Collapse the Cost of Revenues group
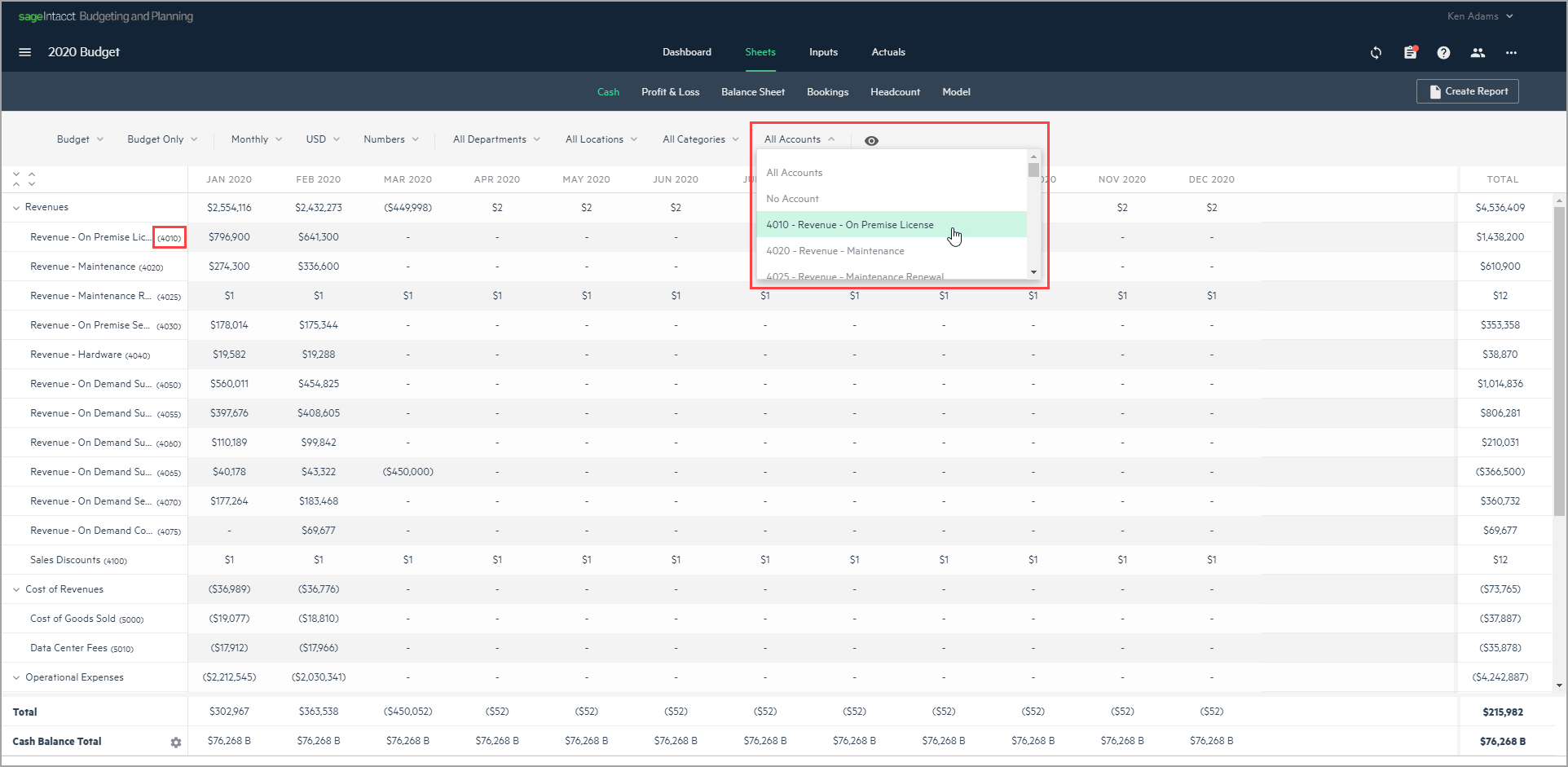Image resolution: width=1568 pixels, height=767 pixels. pyautogui.click(x=16, y=589)
